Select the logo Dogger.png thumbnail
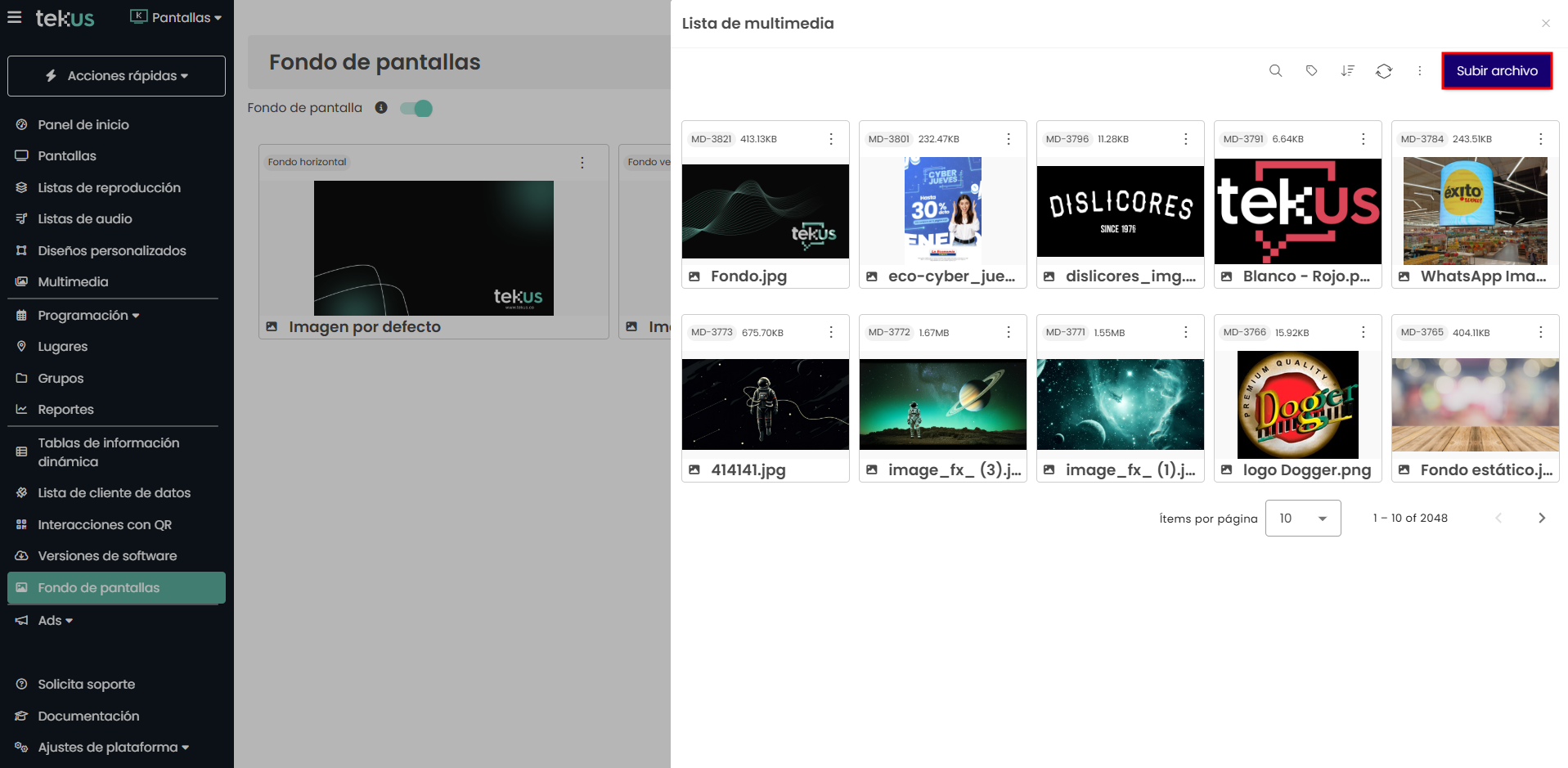 click(x=1297, y=405)
